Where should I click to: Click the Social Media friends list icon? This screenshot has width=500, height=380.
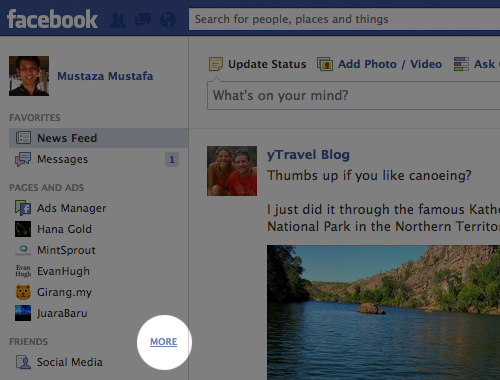(23, 362)
